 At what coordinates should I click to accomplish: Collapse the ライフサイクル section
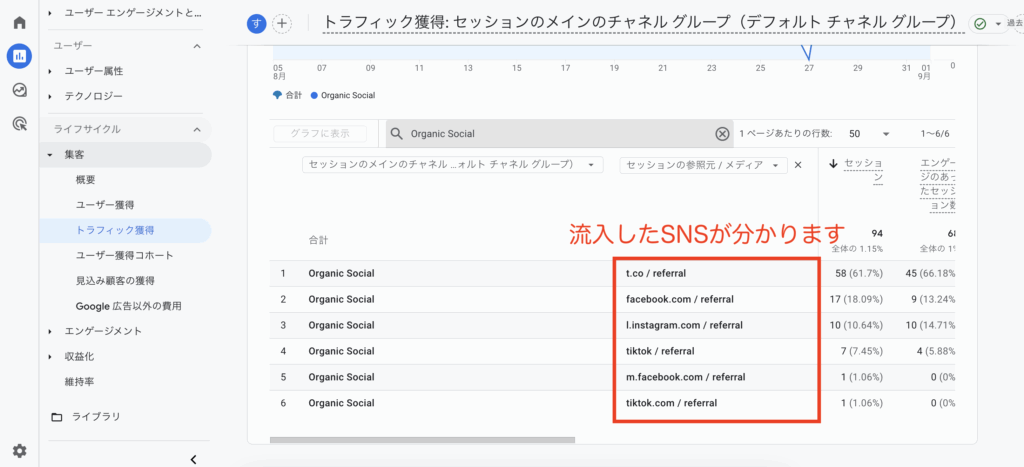[197, 129]
